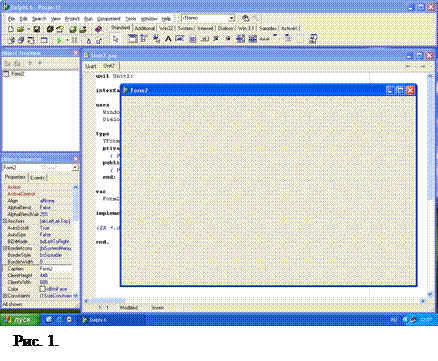This screenshot has height=361, width=438.
Task: Select the CheckBox component icon
Action: tap(216, 39)
